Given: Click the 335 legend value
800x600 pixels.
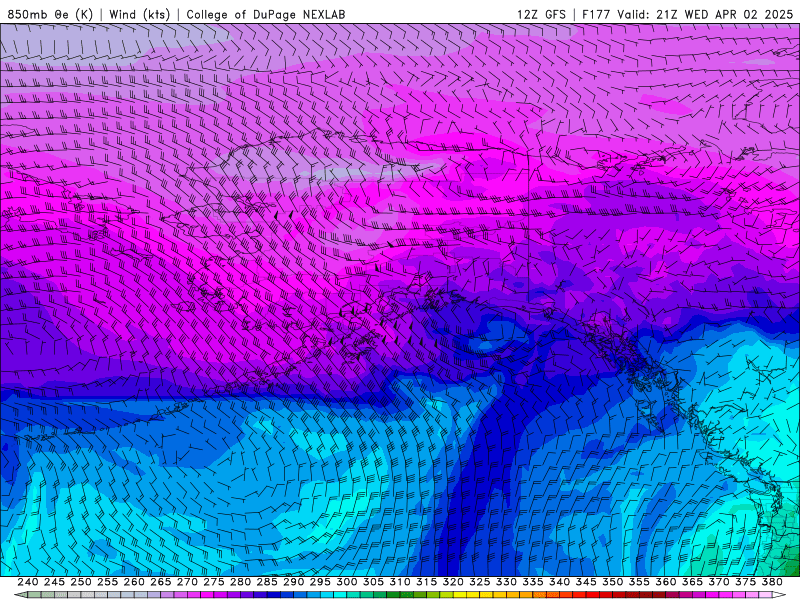Looking at the screenshot, I should pos(533,582).
